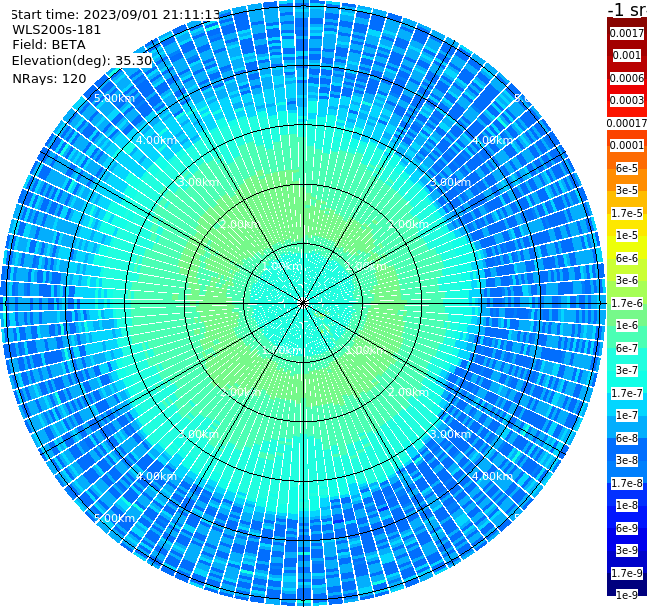
Task: Click the 5.00km range label in northwest sector
Action: 114,98
